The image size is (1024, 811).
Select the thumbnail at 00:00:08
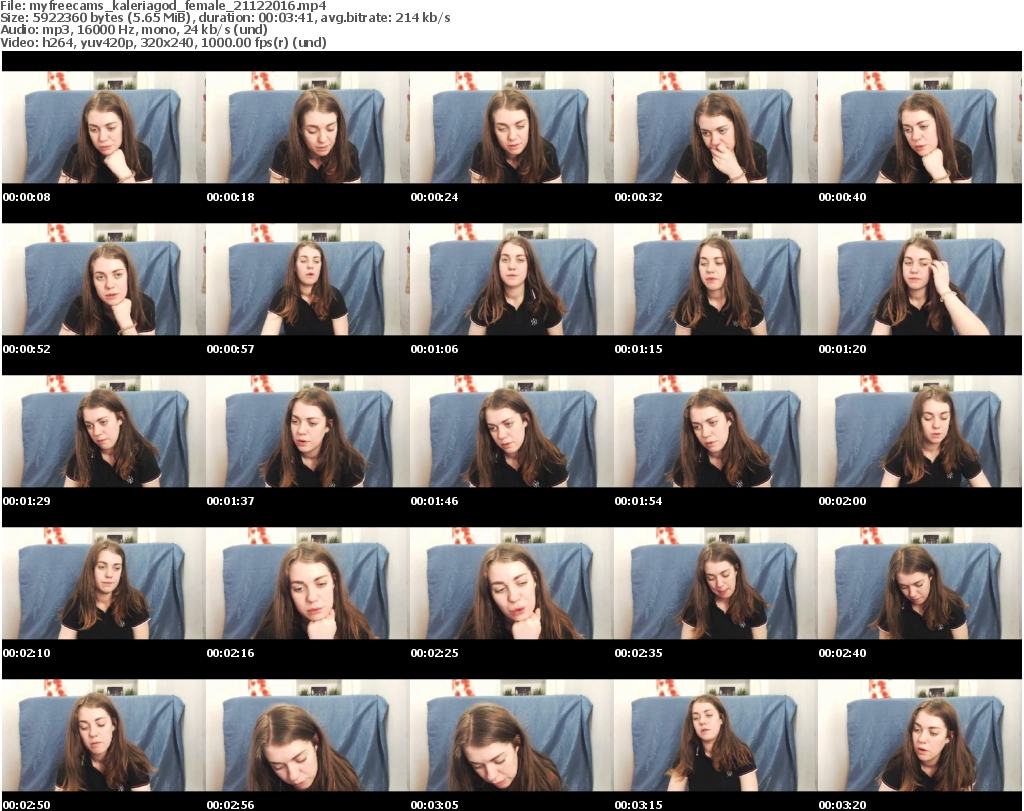[x=104, y=127]
